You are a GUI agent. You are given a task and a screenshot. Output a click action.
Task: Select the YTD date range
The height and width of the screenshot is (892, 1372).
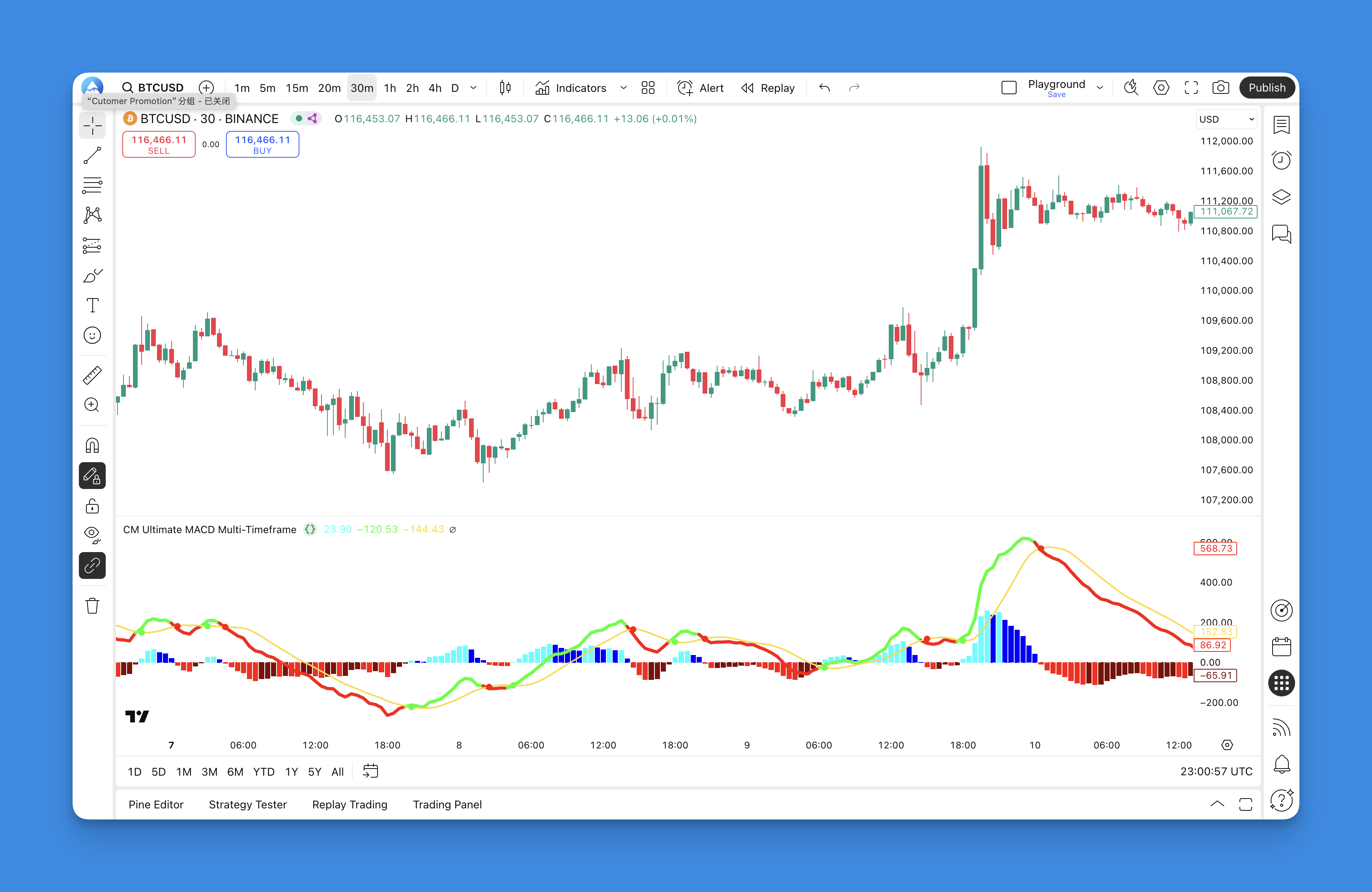(x=264, y=772)
